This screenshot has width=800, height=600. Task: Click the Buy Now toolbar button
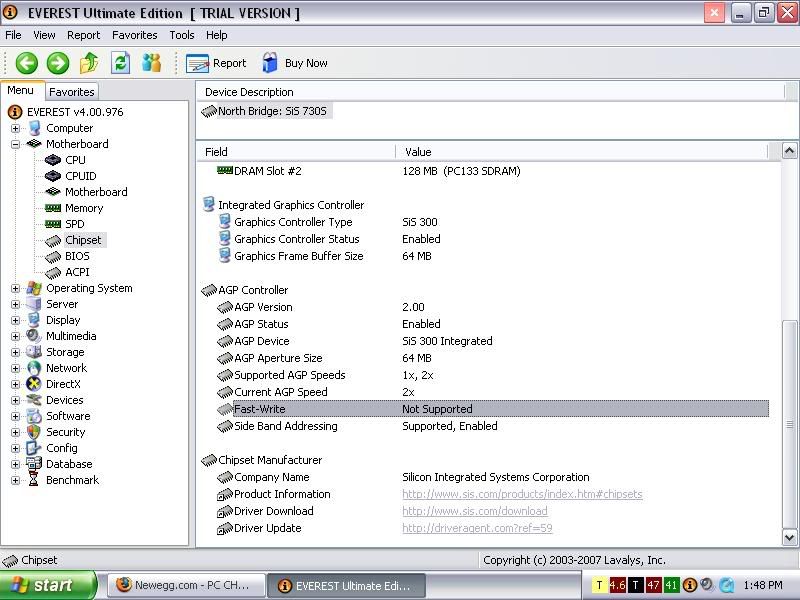tap(294, 63)
